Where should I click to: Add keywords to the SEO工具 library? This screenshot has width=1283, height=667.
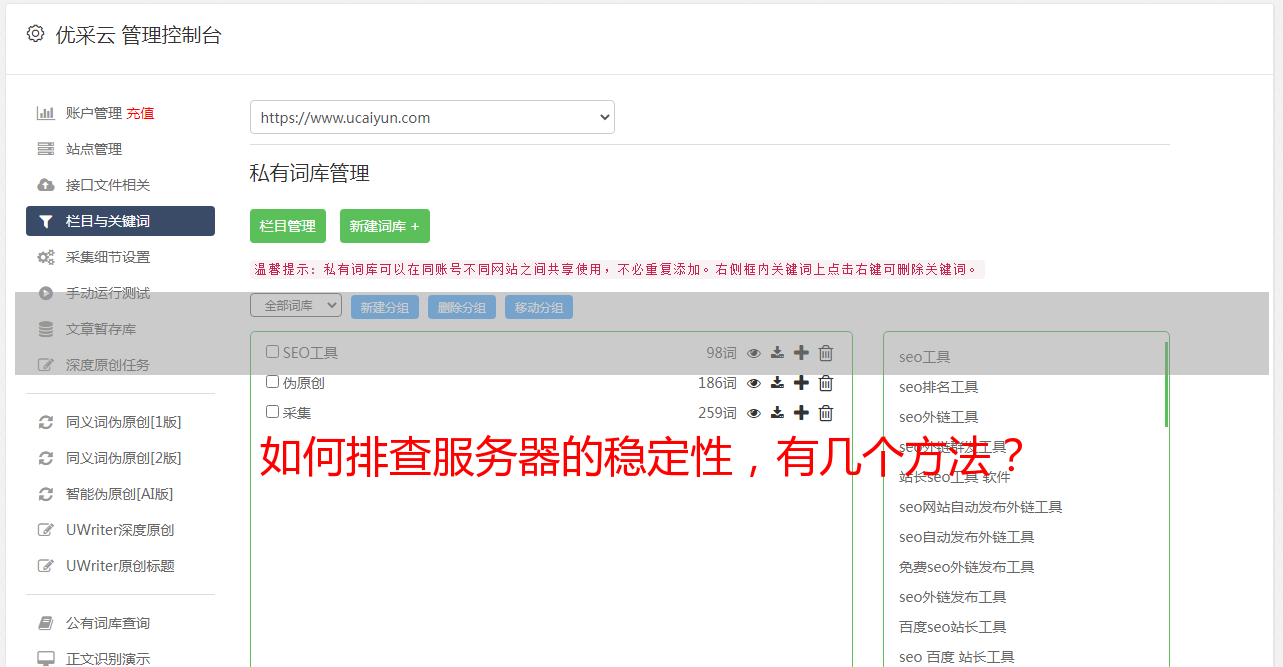tap(801, 353)
